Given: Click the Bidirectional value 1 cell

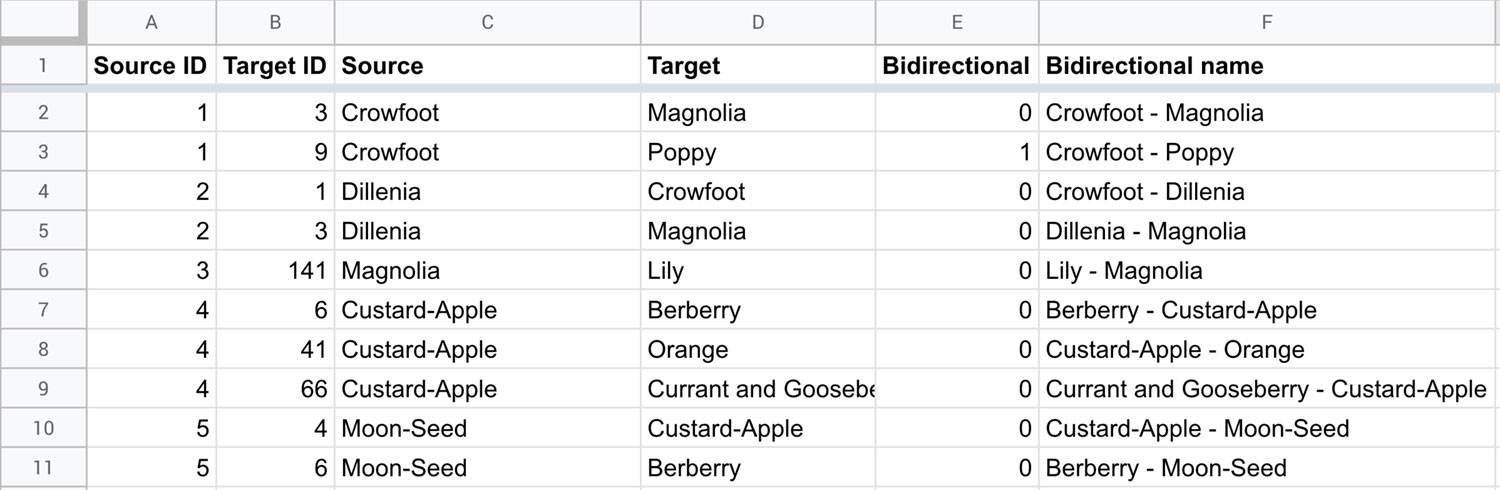Looking at the screenshot, I should tap(957, 152).
